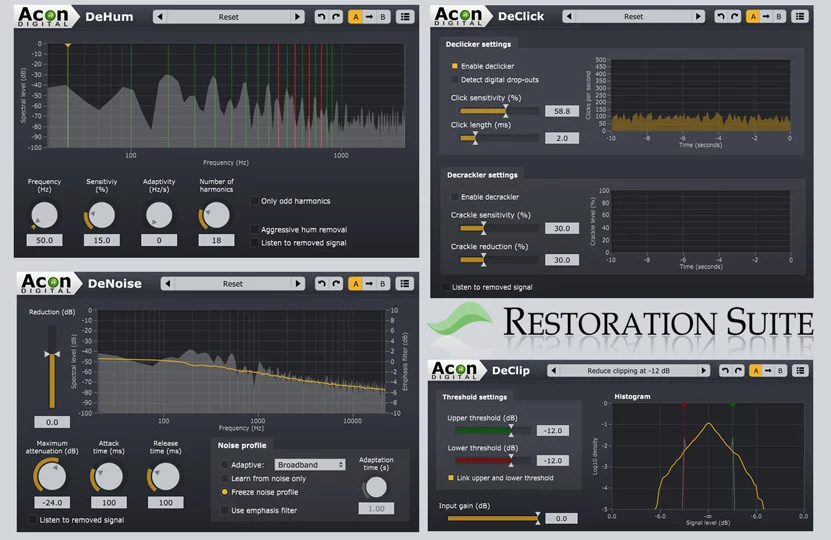The height and width of the screenshot is (540, 831).
Task: Open the DeClick options menu icon
Action: pos(800,16)
